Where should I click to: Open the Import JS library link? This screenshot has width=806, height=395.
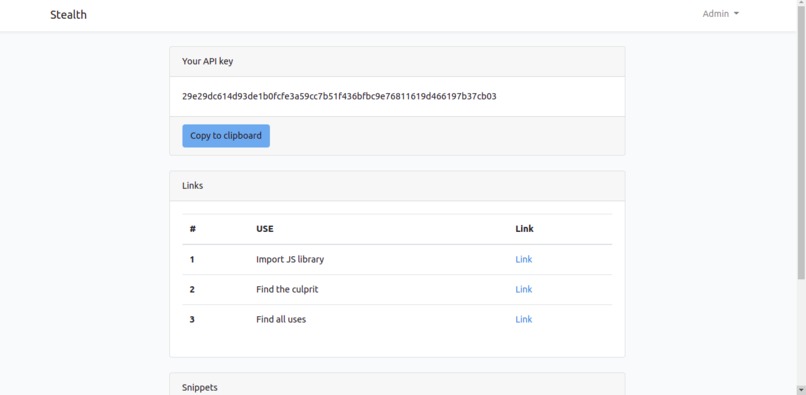(523, 259)
